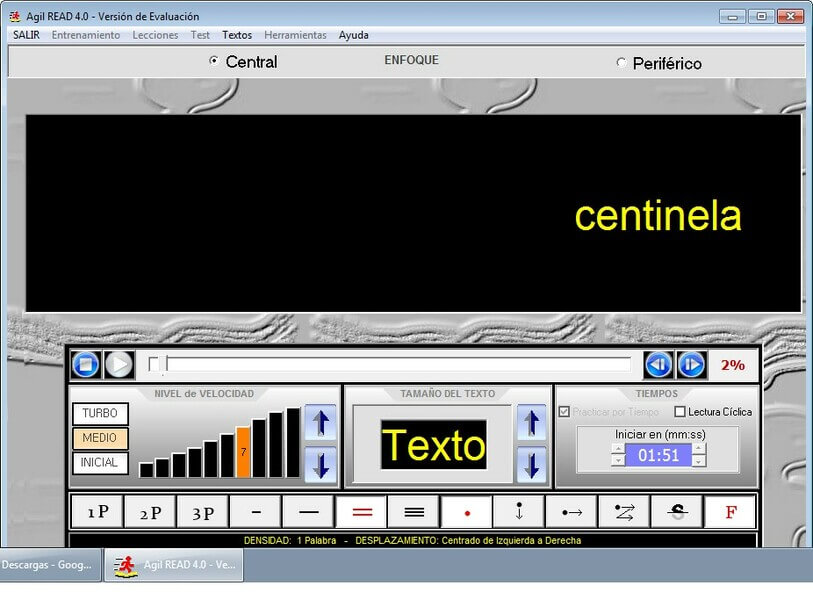Image resolution: width=813 pixels, height=600 pixels.
Task: Increase speed level with up arrow
Action: click(320, 424)
